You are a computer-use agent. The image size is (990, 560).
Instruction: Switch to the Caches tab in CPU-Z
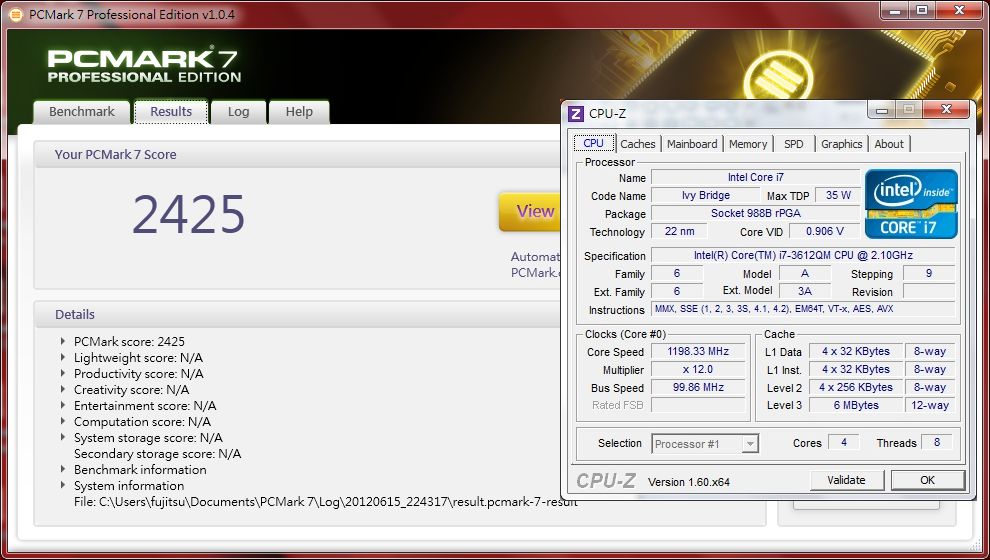click(638, 144)
